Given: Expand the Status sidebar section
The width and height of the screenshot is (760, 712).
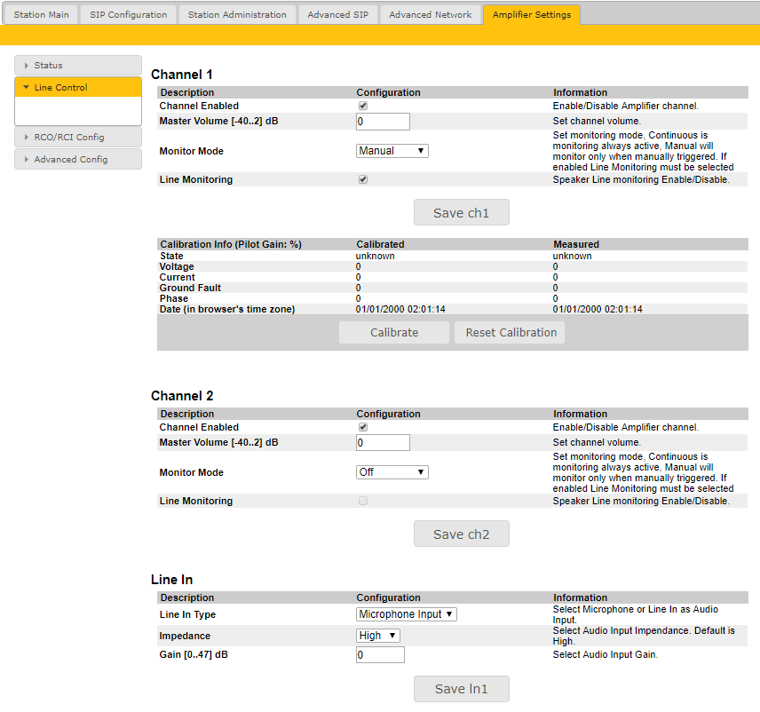Looking at the screenshot, I should pyautogui.click(x=77, y=65).
